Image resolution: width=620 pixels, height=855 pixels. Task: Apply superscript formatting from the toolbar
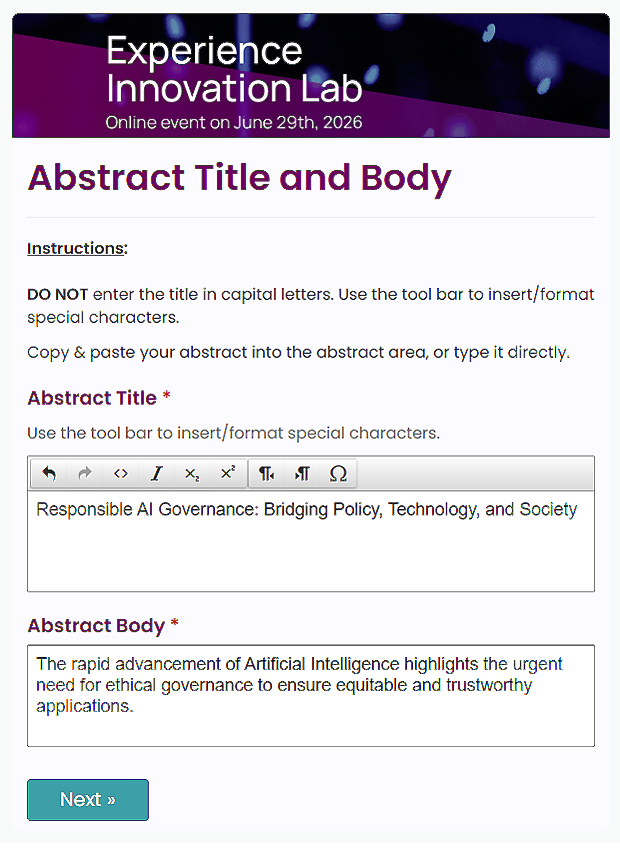point(227,473)
